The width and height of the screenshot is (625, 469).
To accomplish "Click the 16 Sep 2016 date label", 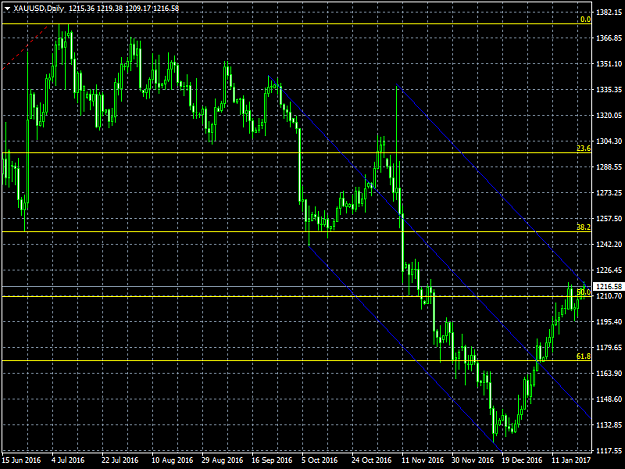I will pyautogui.click(x=272, y=460).
